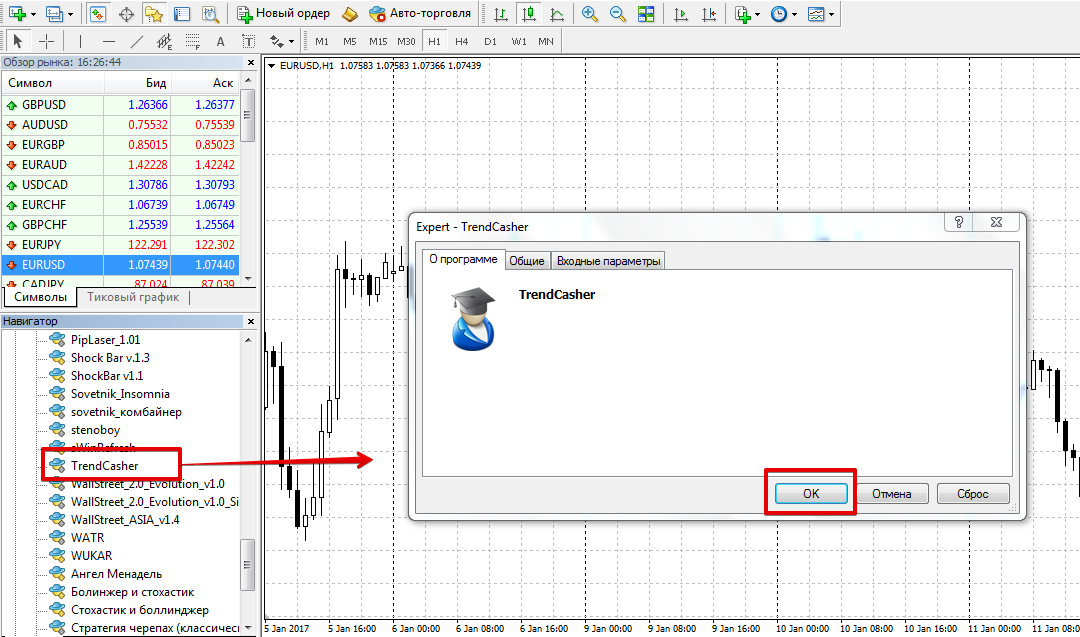The image size is (1080, 637).
Task: Switch to the Входные параметры tab
Action: [x=608, y=261]
